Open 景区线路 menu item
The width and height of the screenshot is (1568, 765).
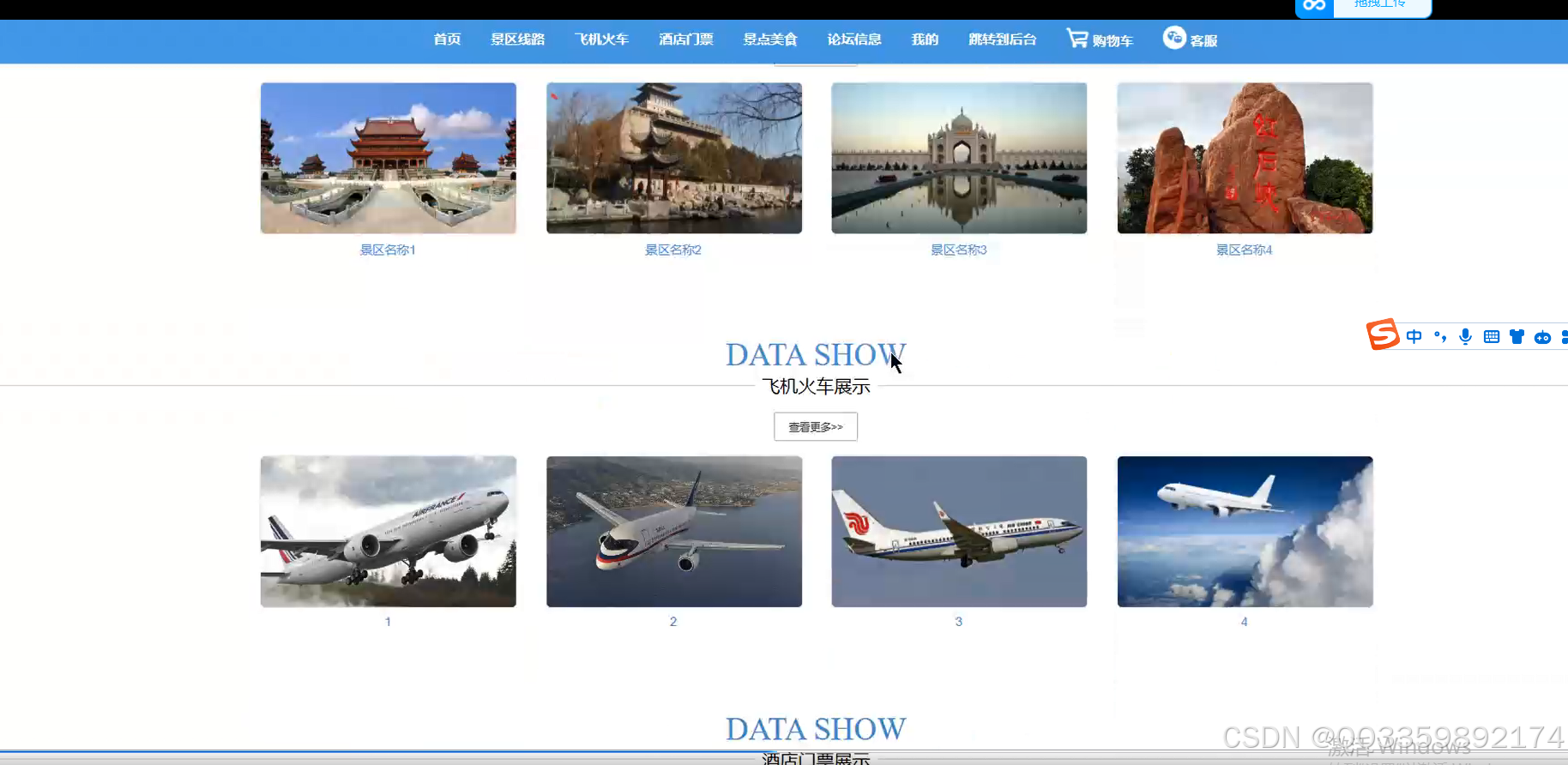click(x=518, y=39)
